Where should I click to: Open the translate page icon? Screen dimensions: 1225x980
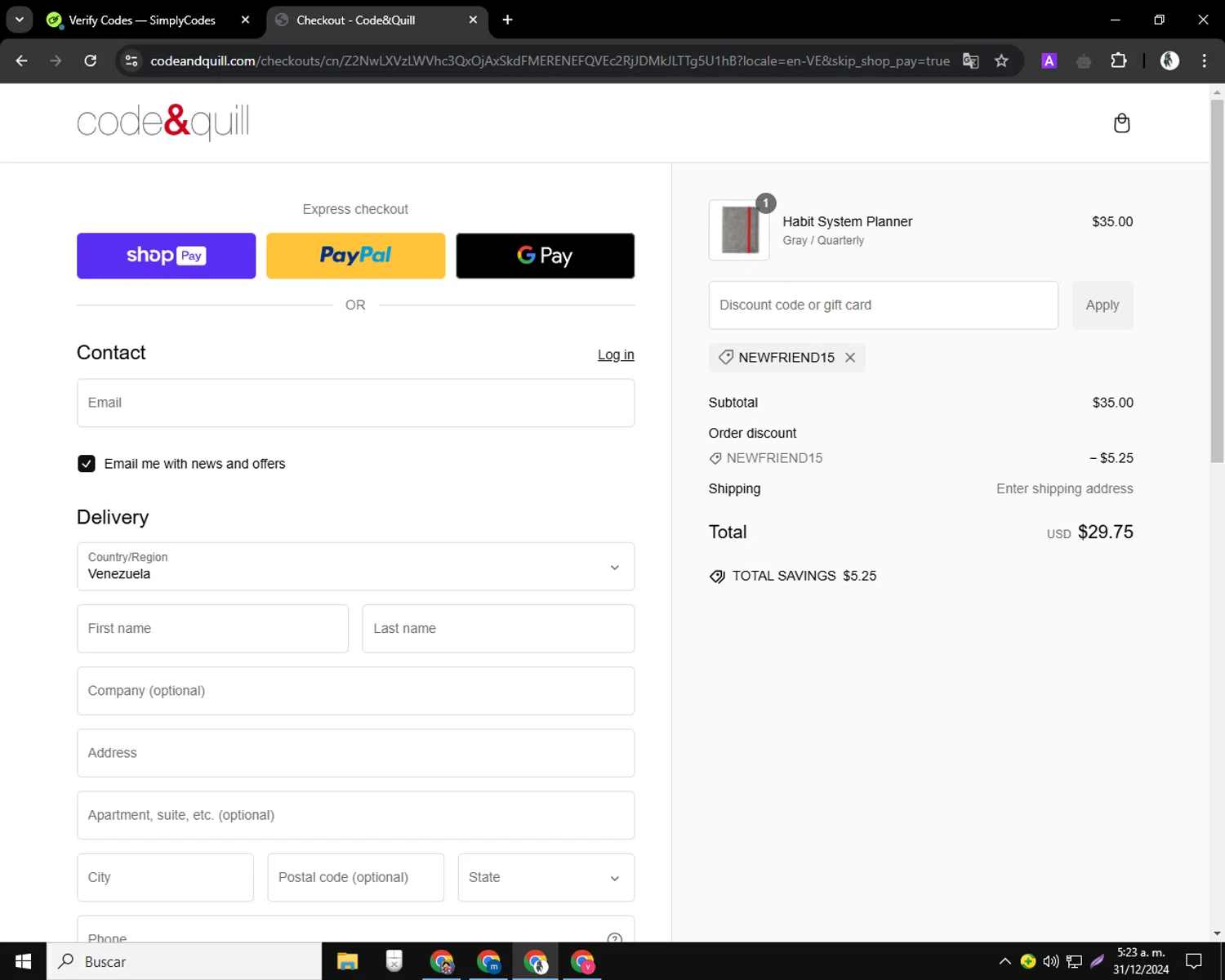point(970,60)
